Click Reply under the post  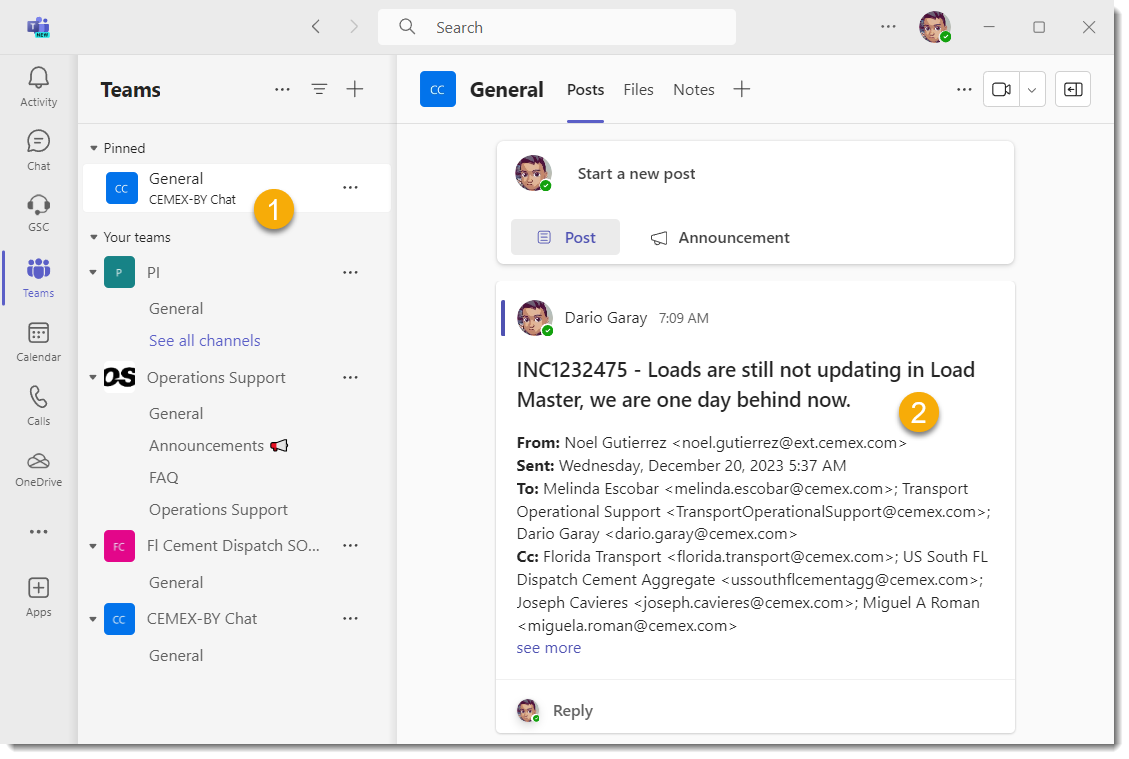572,711
